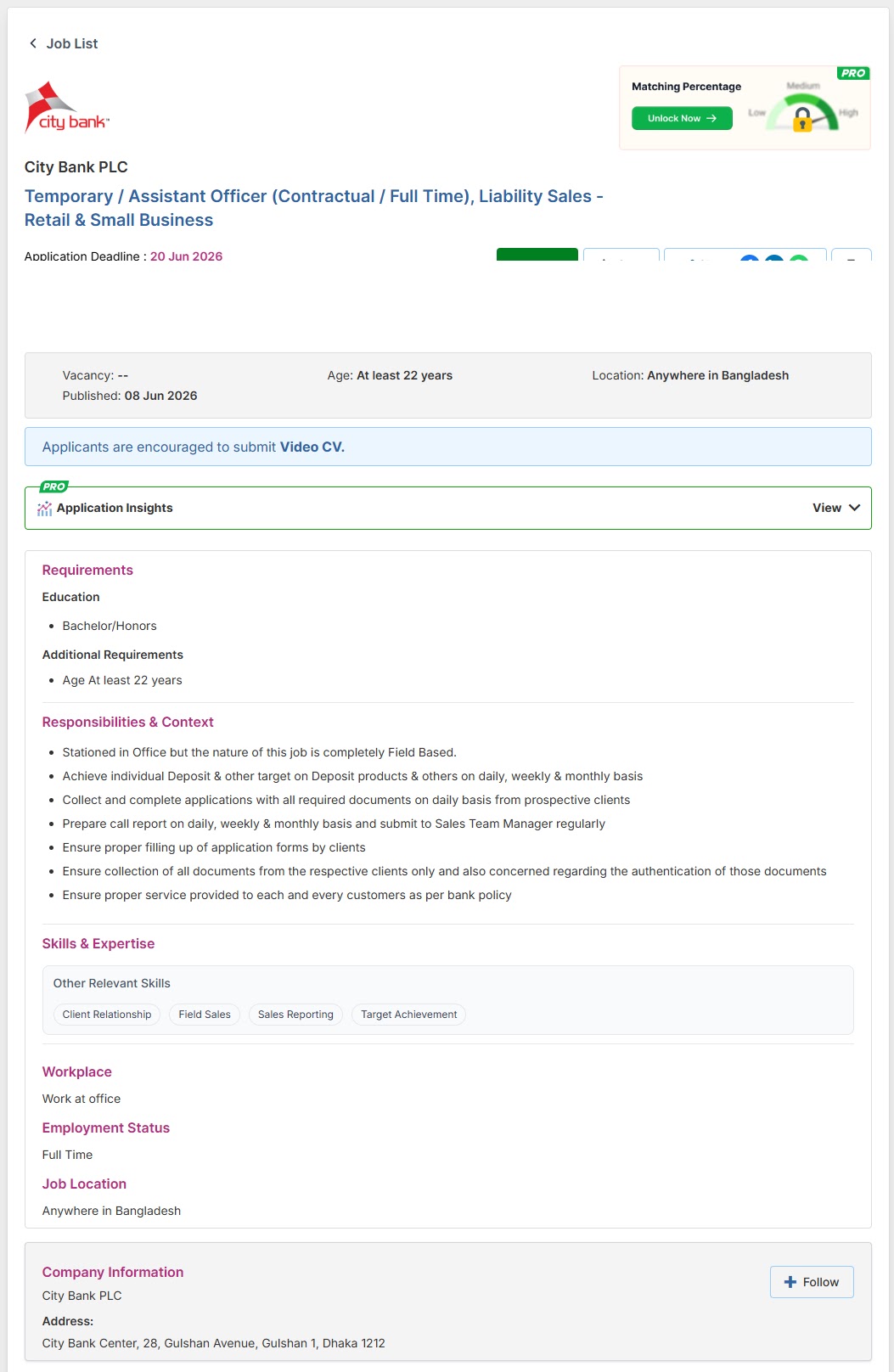Click the PRO tag above Application Insights
The height and width of the screenshot is (1372, 894).
point(53,486)
